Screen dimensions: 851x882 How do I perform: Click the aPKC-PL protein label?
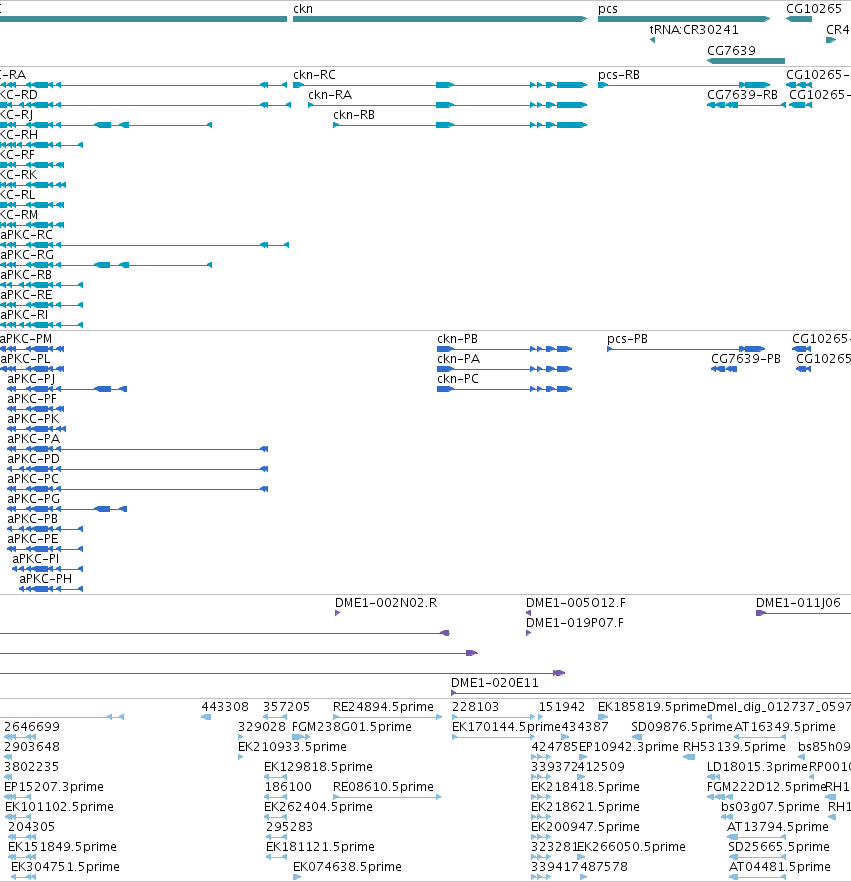pos(25,359)
